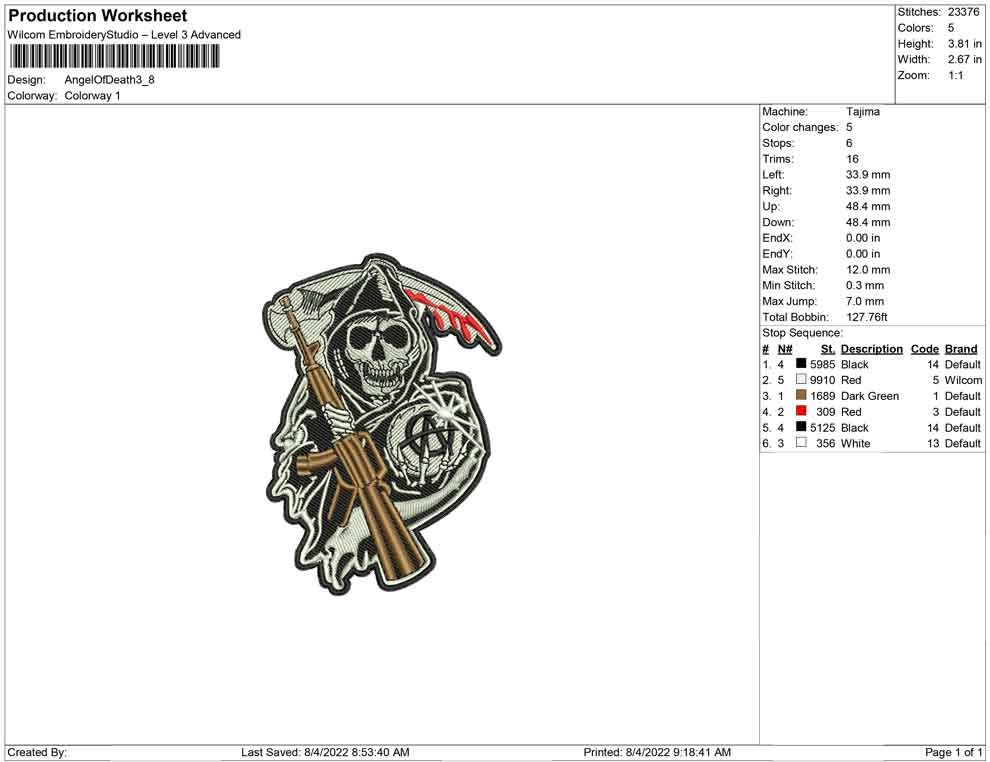Click the brown swatch for thread 1689
The width and height of the screenshot is (990, 762).
[x=801, y=395]
